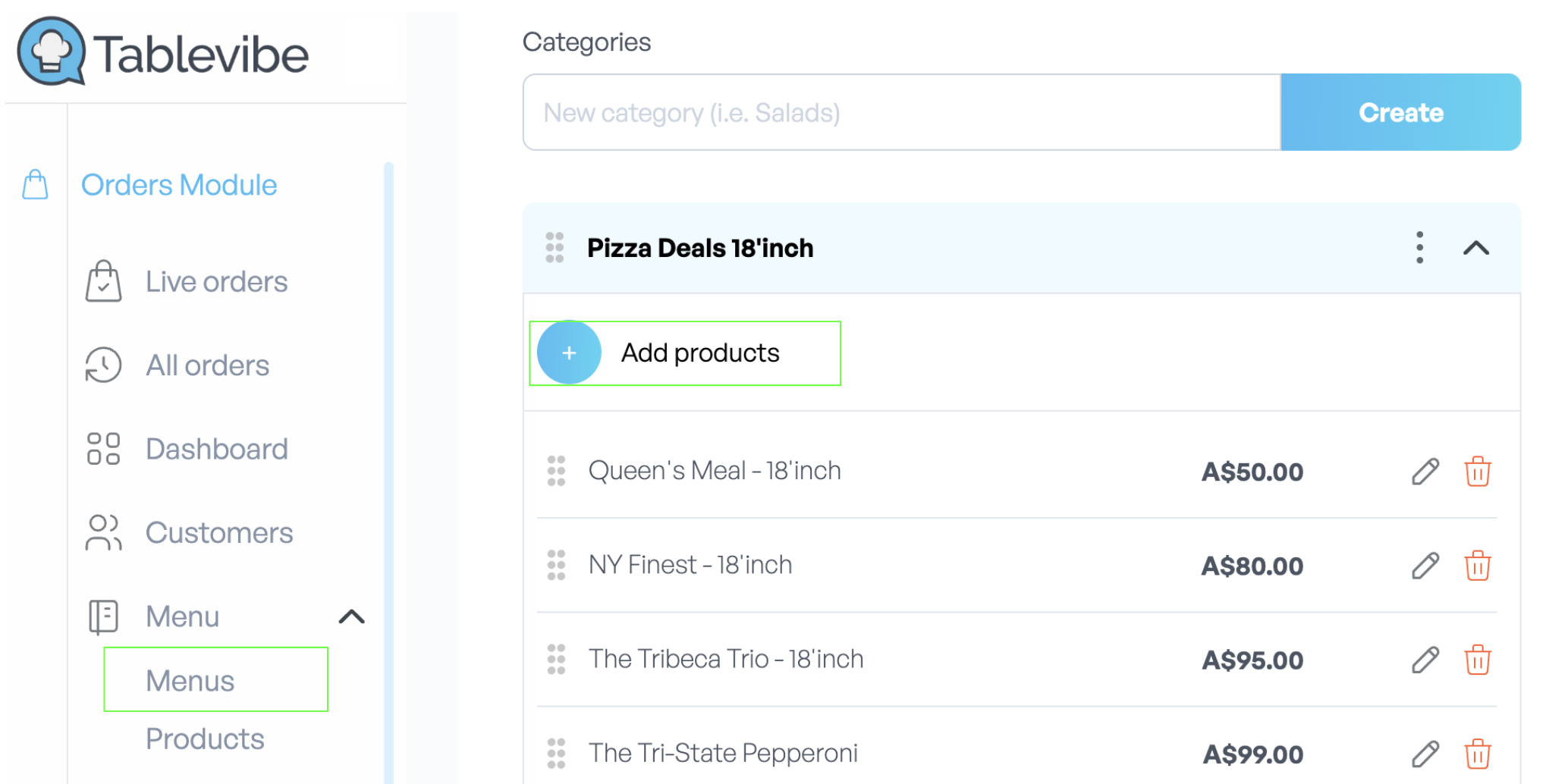1546x784 pixels.
Task: Click the edit pencil for Queen's Meal
Action: pos(1425,472)
